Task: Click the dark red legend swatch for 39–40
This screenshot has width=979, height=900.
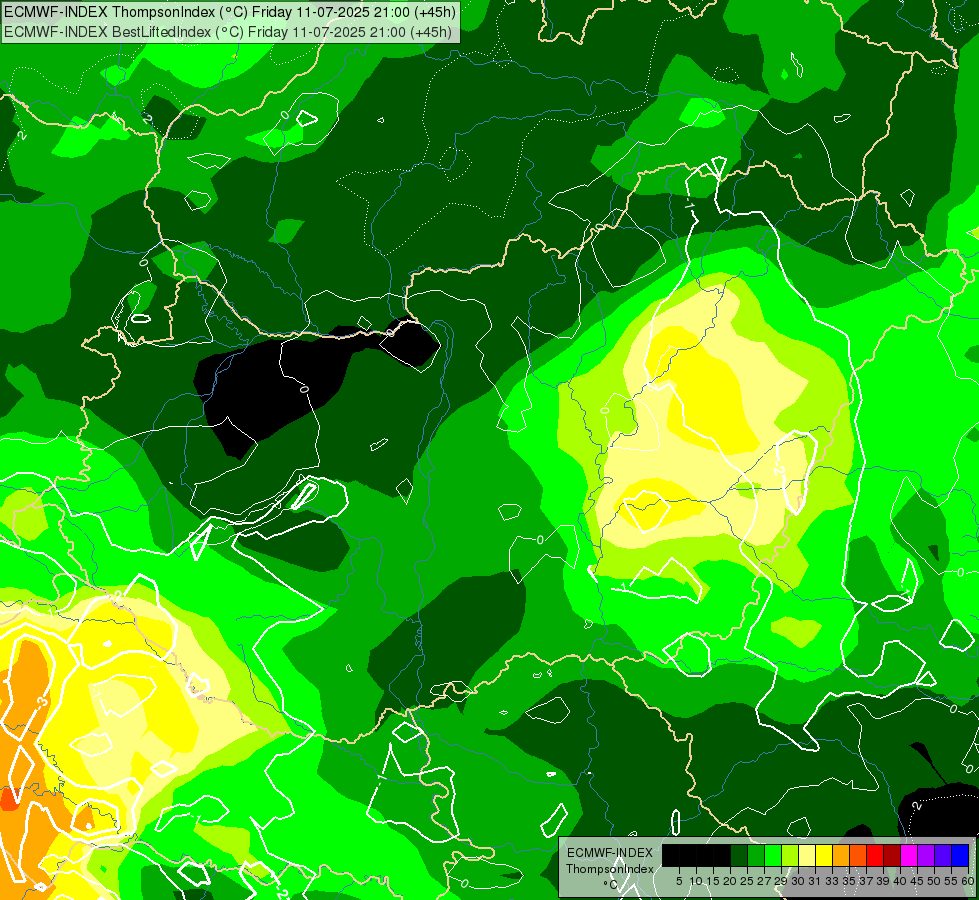Action: 892,856
